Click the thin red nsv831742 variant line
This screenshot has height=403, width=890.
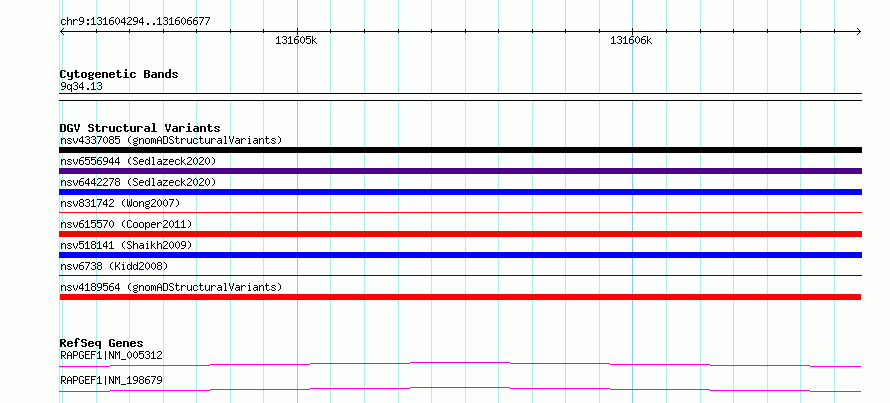(x=460, y=212)
